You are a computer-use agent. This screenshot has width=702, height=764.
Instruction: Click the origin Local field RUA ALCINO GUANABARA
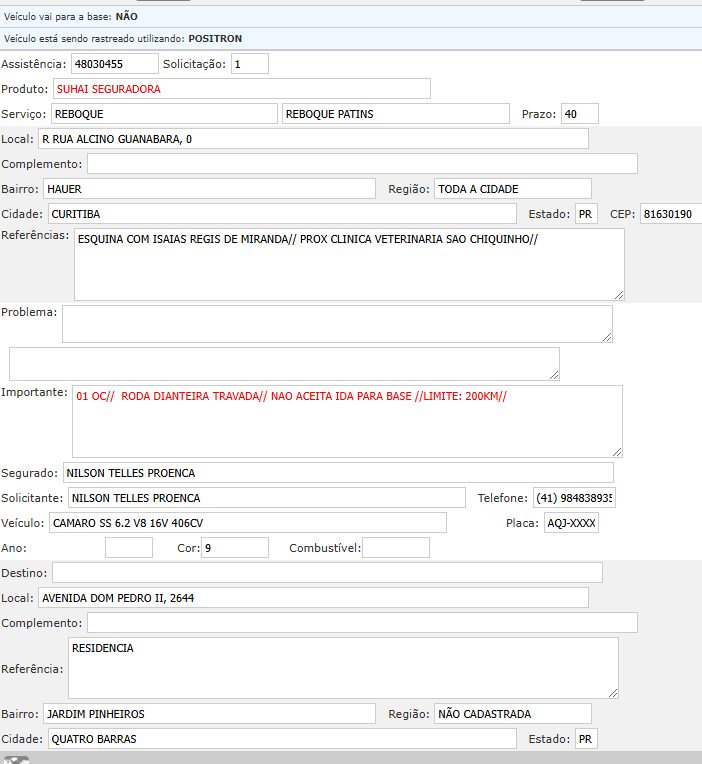coord(313,139)
